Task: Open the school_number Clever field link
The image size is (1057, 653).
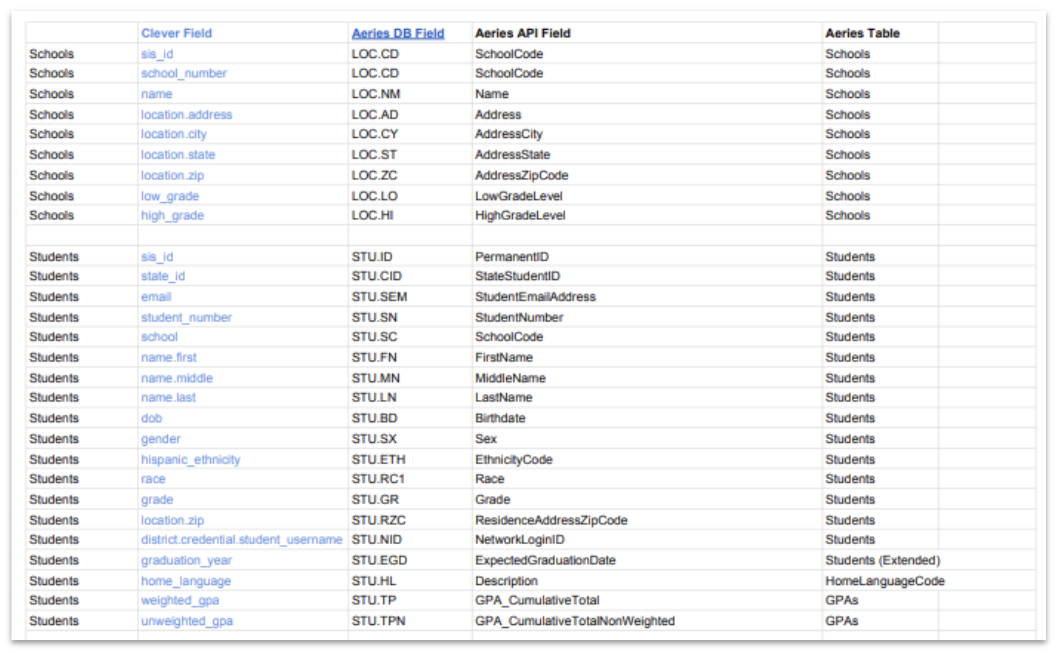Action: pos(184,73)
